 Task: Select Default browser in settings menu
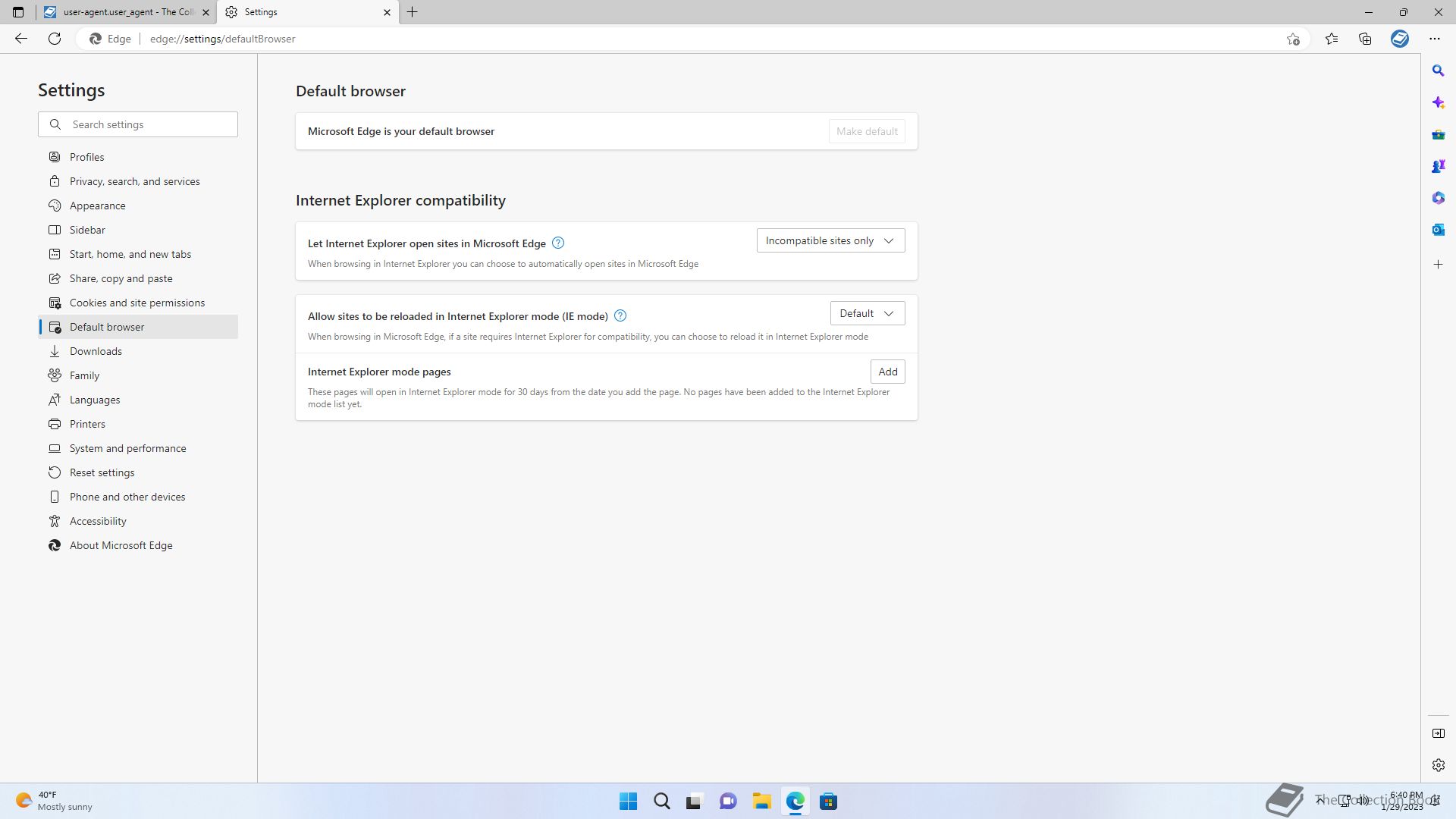(138, 327)
